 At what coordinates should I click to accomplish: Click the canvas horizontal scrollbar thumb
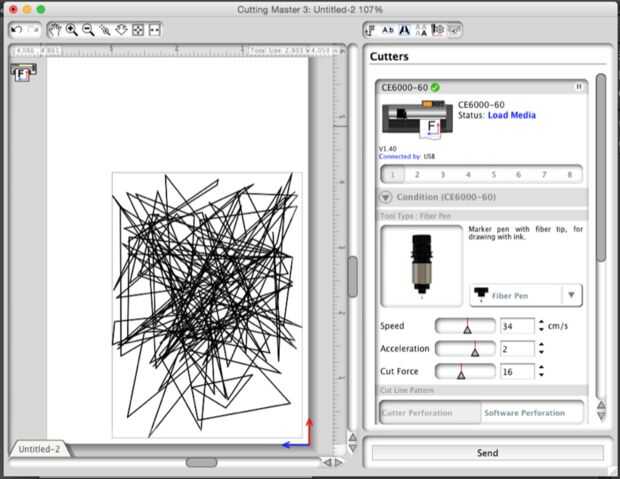pyautogui.click(x=201, y=462)
